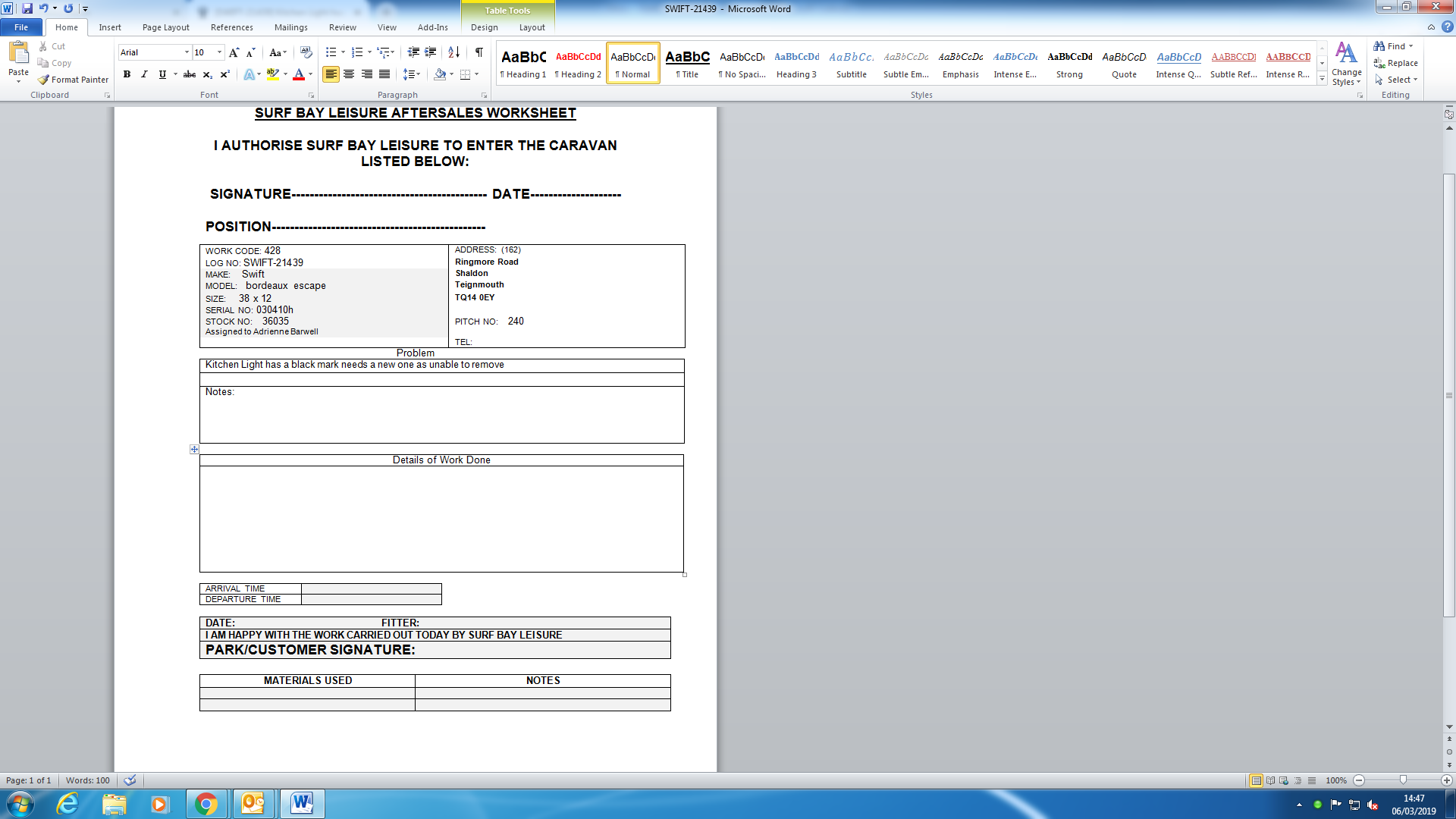Click the Bullets list icon

331,52
